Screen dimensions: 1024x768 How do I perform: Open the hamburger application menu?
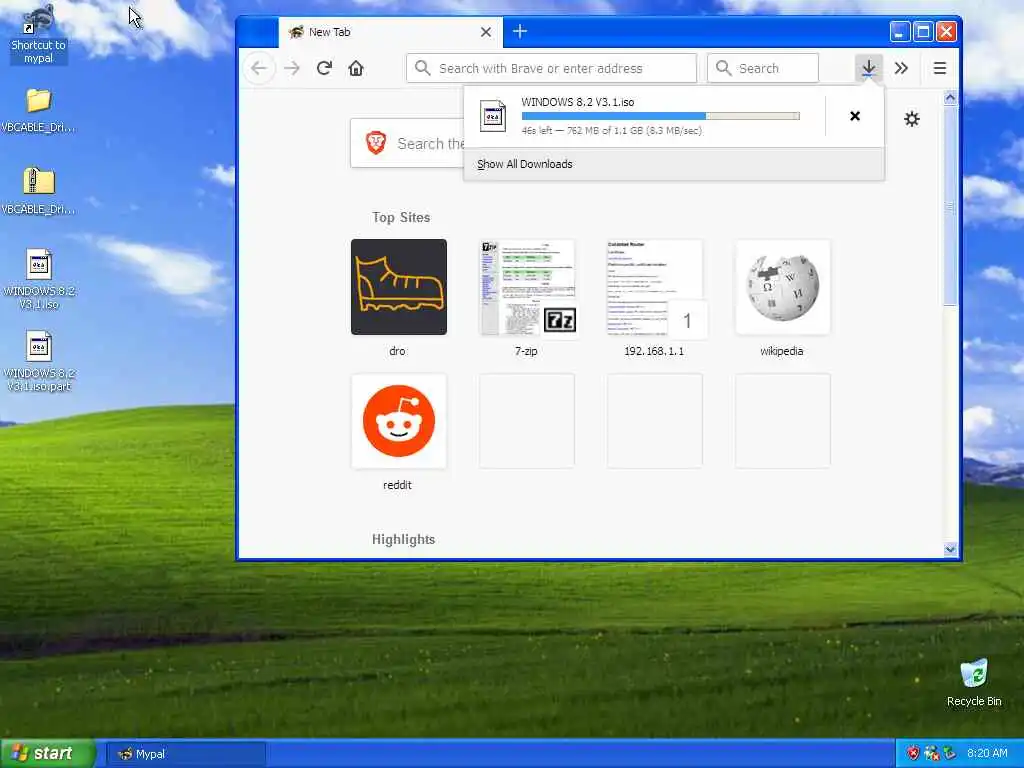[x=940, y=68]
